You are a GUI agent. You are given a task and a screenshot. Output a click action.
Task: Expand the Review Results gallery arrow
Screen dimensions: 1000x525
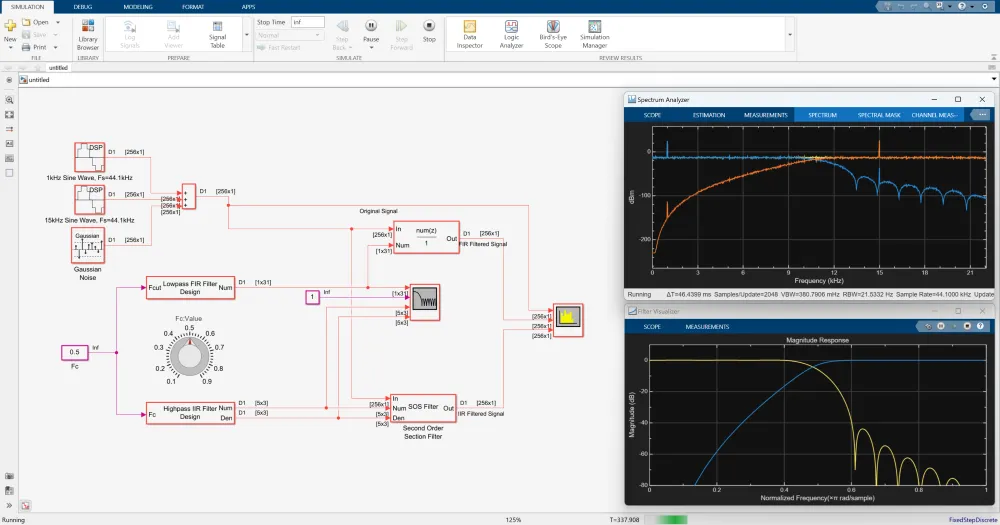point(790,35)
